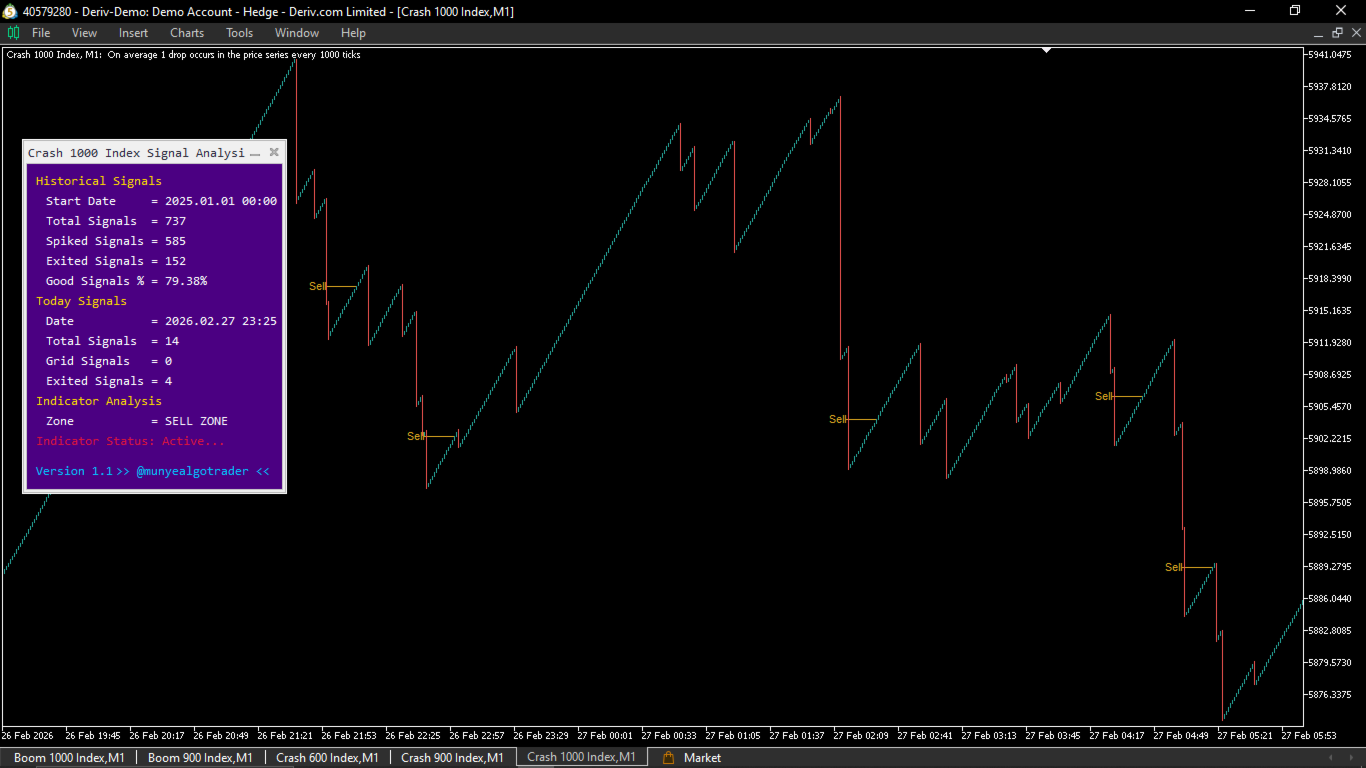Click the chart shift triangle marker at top
This screenshot has height=768, width=1366.
tap(1046, 50)
